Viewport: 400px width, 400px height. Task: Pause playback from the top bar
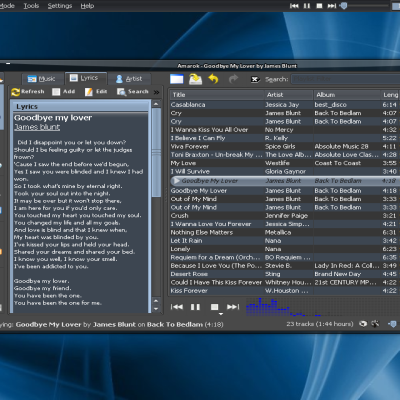click(307, 6)
